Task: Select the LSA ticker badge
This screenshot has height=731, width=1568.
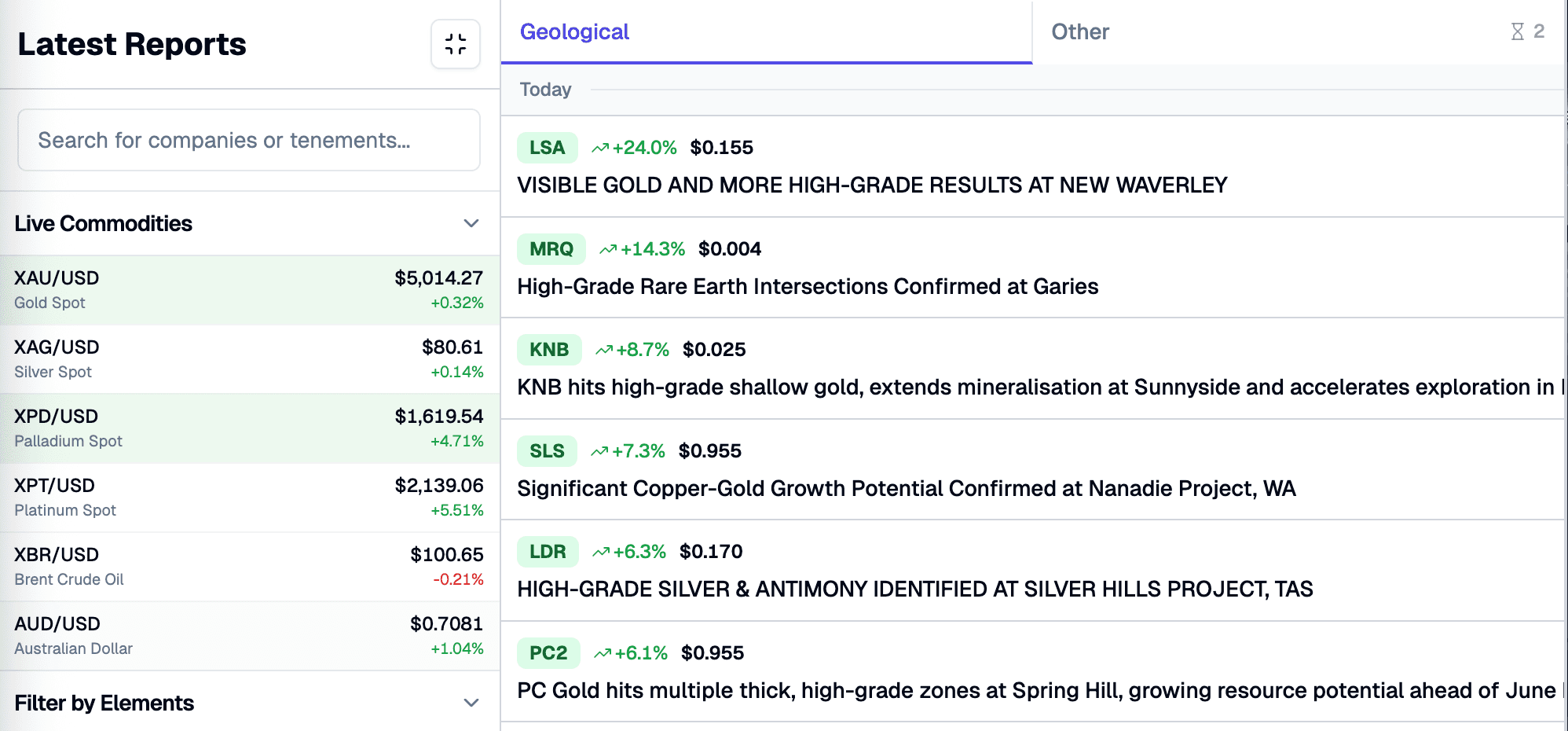Action: [x=547, y=147]
